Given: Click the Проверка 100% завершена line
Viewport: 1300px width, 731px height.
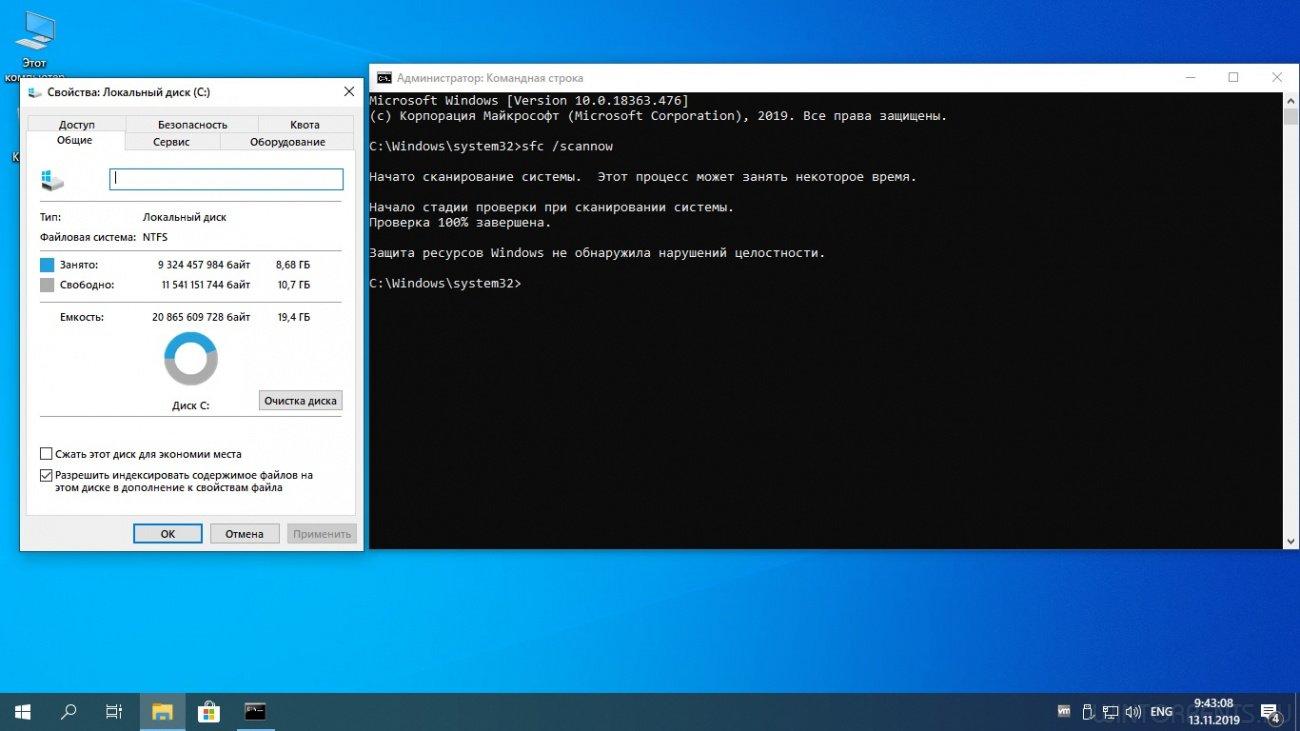Looking at the screenshot, I should [460, 222].
